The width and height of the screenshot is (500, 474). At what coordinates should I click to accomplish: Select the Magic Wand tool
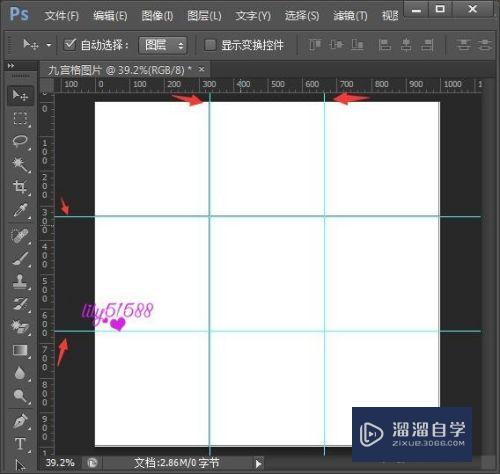pyautogui.click(x=20, y=164)
